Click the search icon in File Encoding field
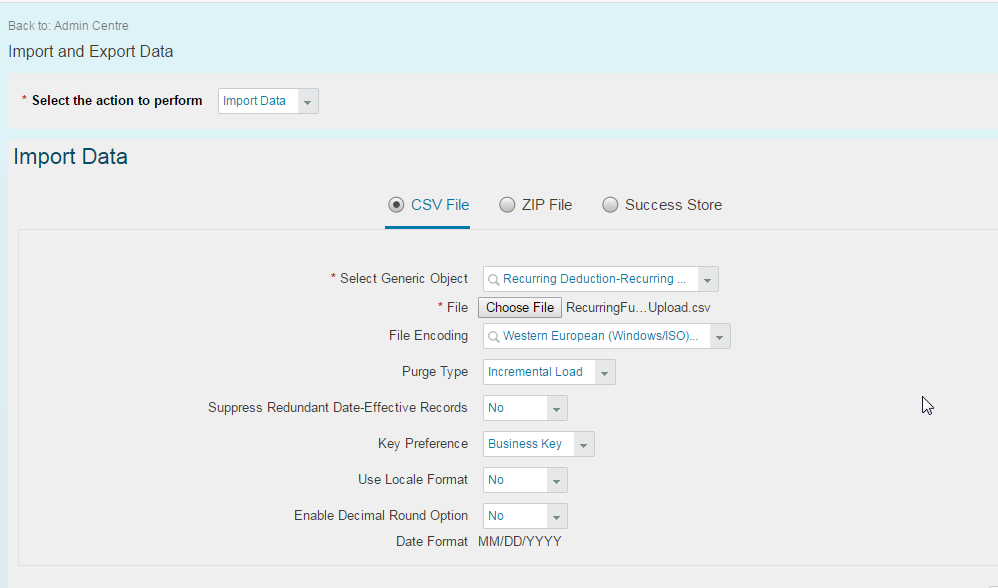 coord(493,337)
